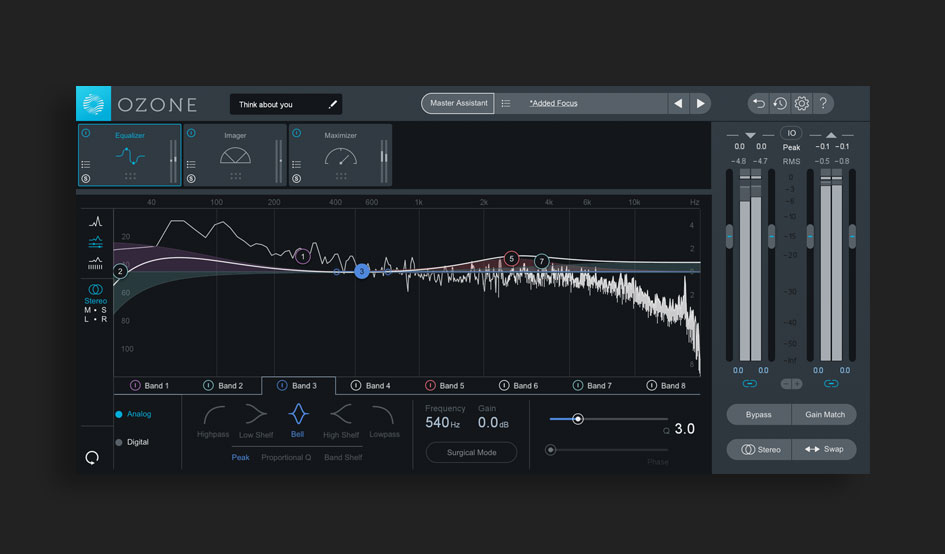Select the Band 8 tab

667,386
